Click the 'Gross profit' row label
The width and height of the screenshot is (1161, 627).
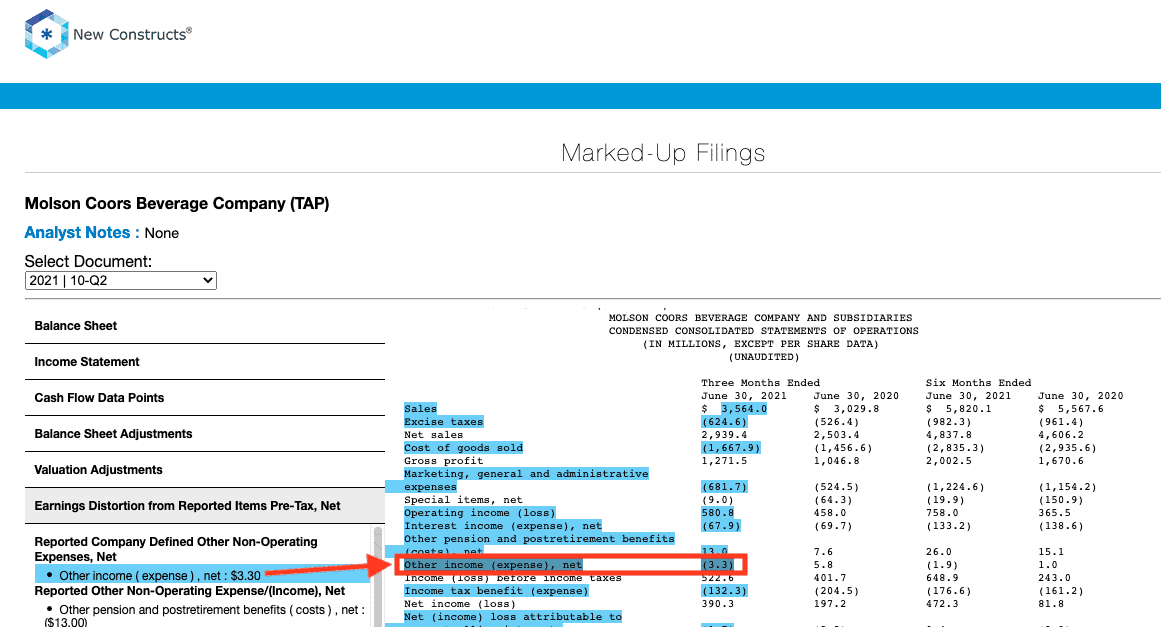click(x=444, y=460)
